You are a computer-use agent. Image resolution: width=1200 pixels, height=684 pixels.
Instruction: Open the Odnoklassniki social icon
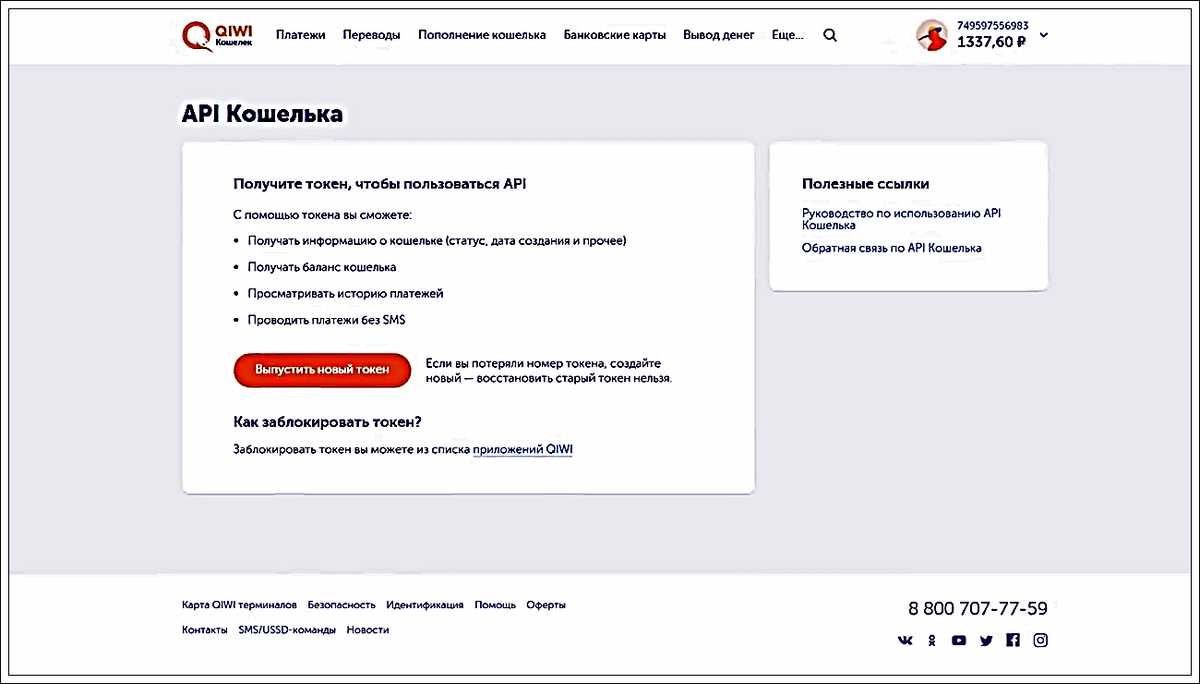click(932, 640)
